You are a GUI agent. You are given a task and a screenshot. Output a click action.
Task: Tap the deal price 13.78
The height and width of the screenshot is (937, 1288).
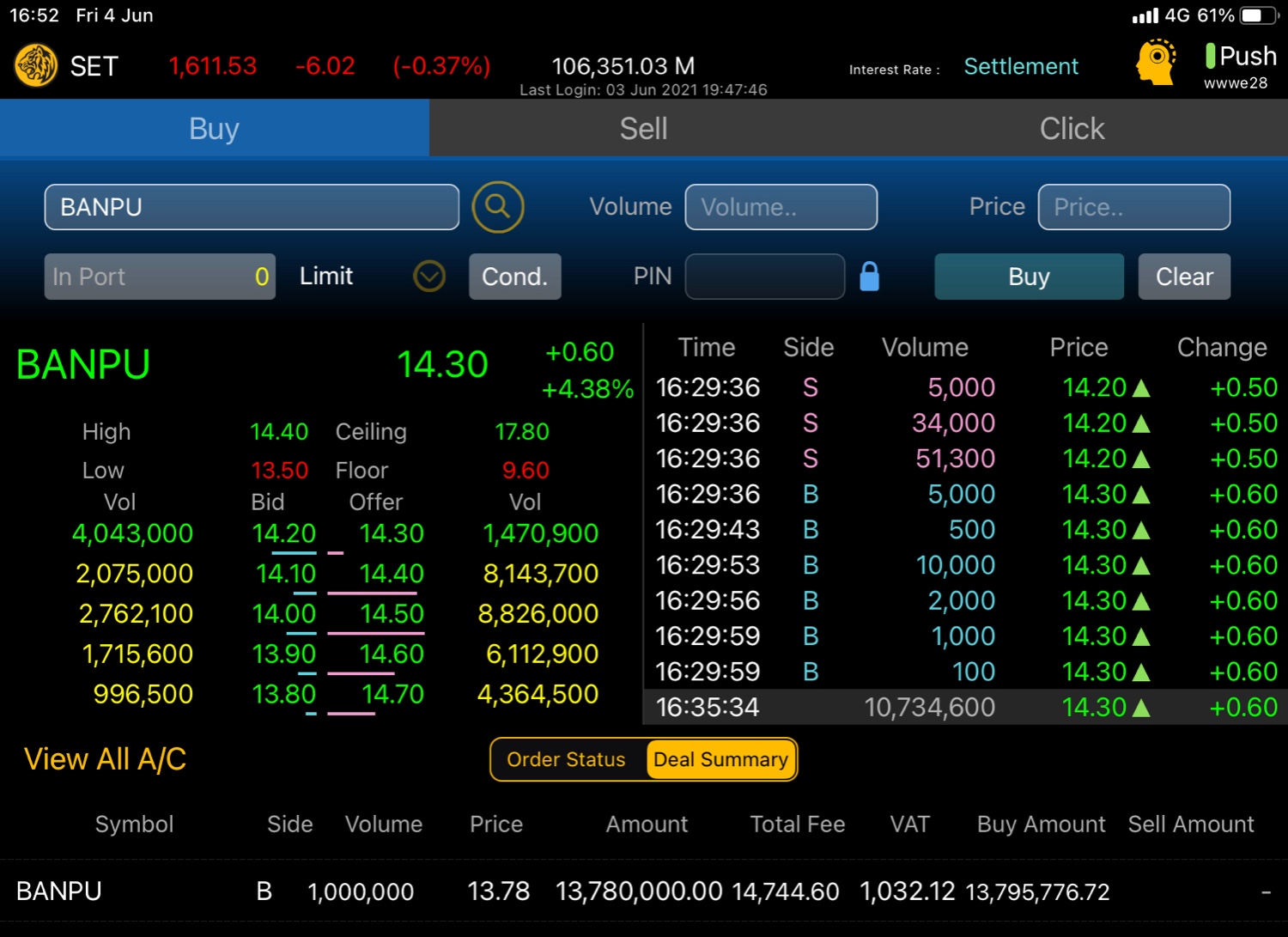coord(499,891)
